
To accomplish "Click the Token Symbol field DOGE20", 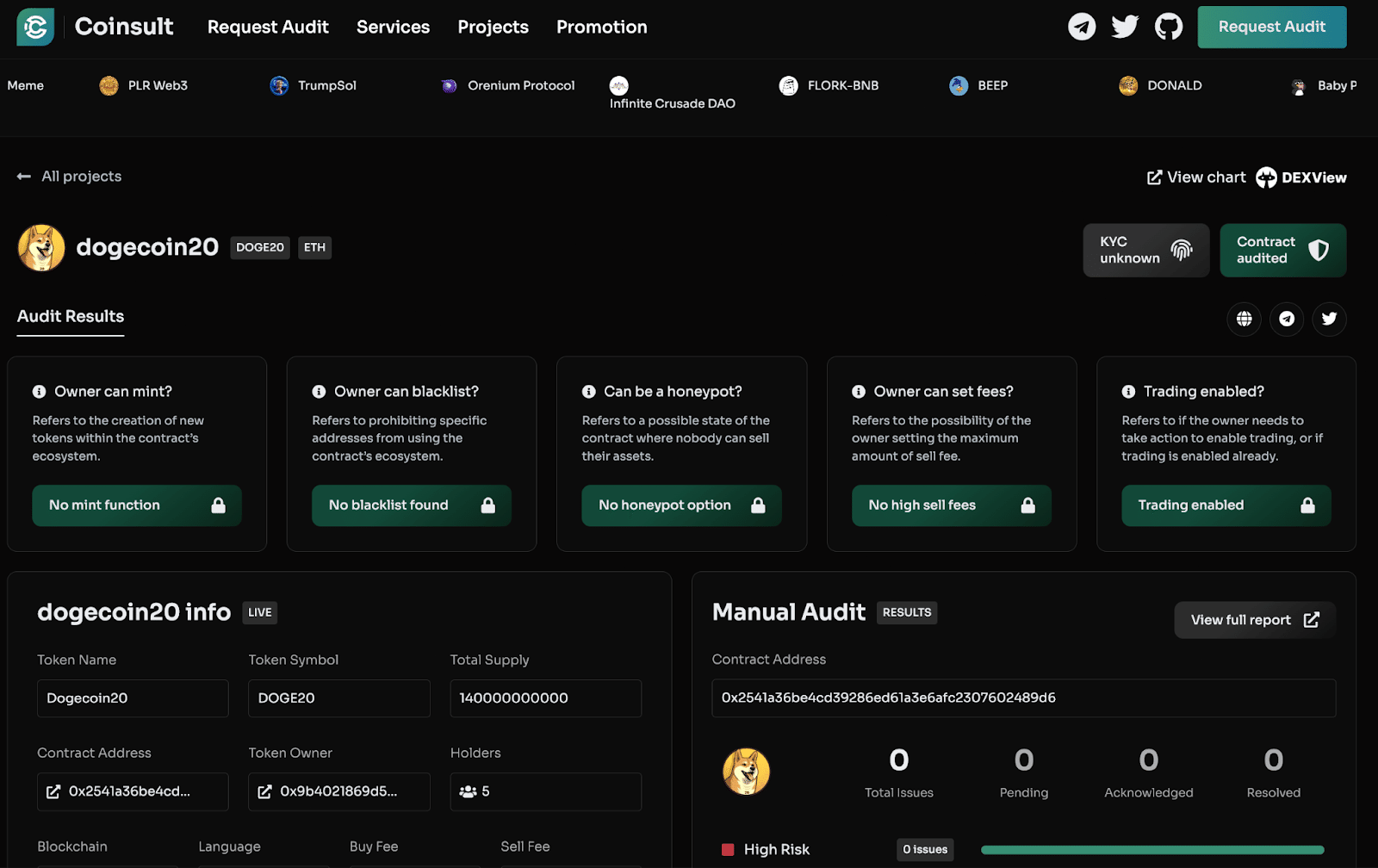I will pyautogui.click(x=339, y=698).
